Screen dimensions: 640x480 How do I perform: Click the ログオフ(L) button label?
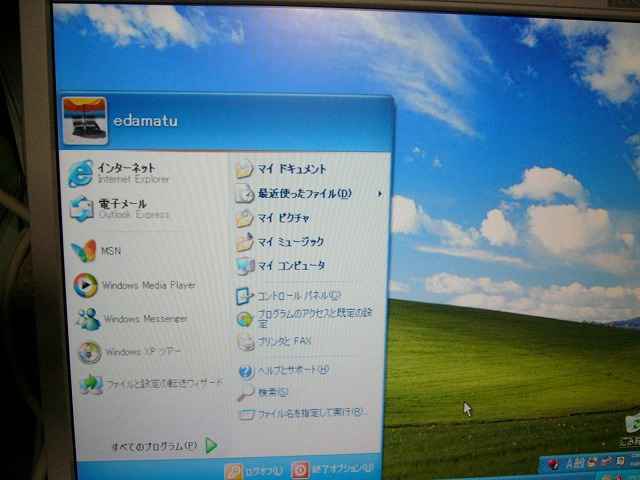tap(264, 471)
